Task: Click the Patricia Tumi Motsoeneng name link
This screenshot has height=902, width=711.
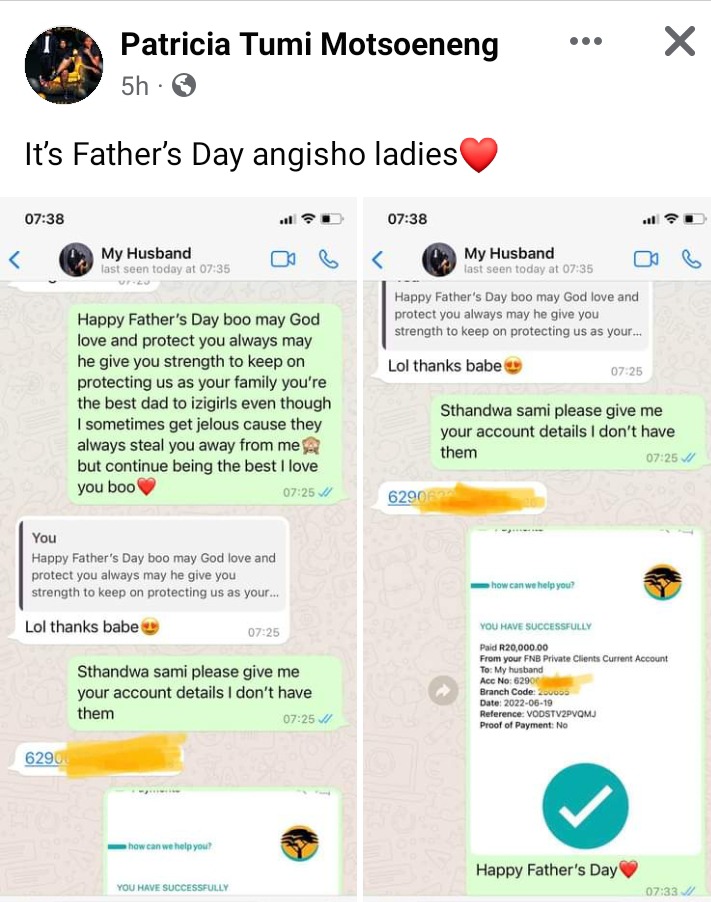Action: tap(309, 45)
